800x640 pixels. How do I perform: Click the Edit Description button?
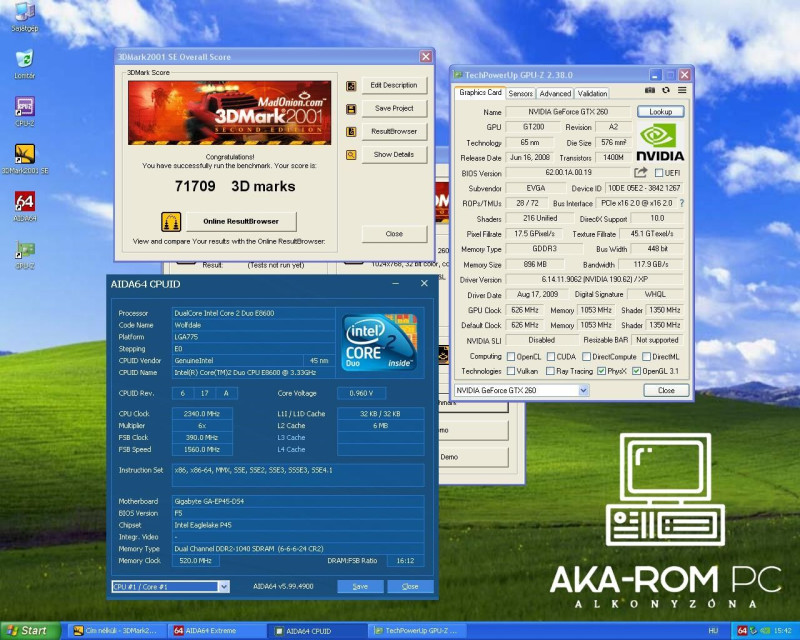[394, 85]
